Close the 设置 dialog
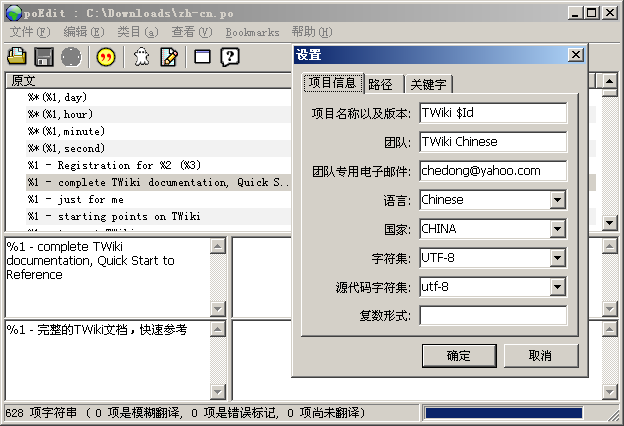 click(x=575, y=55)
